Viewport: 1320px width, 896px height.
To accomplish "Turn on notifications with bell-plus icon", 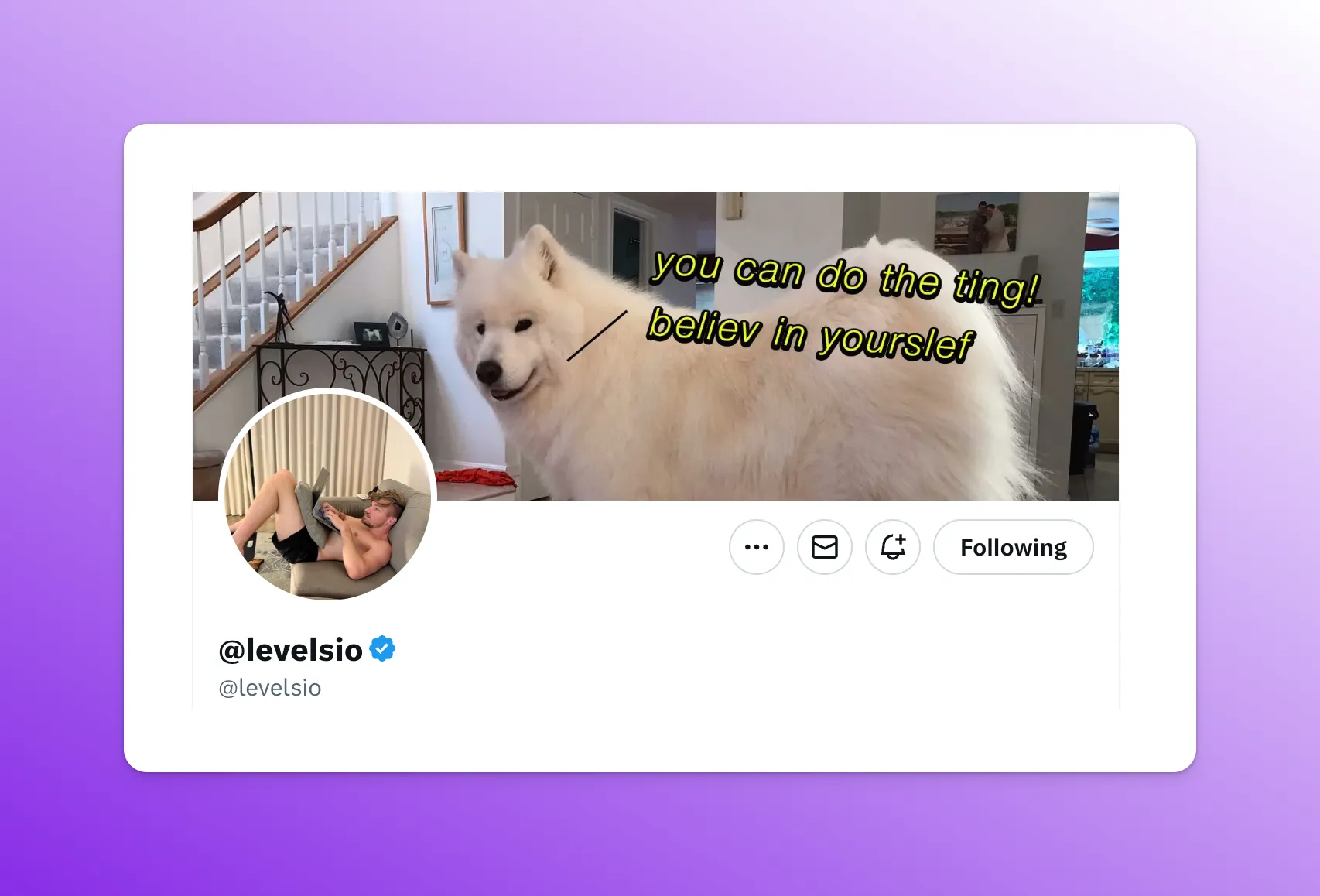I will coord(892,547).
